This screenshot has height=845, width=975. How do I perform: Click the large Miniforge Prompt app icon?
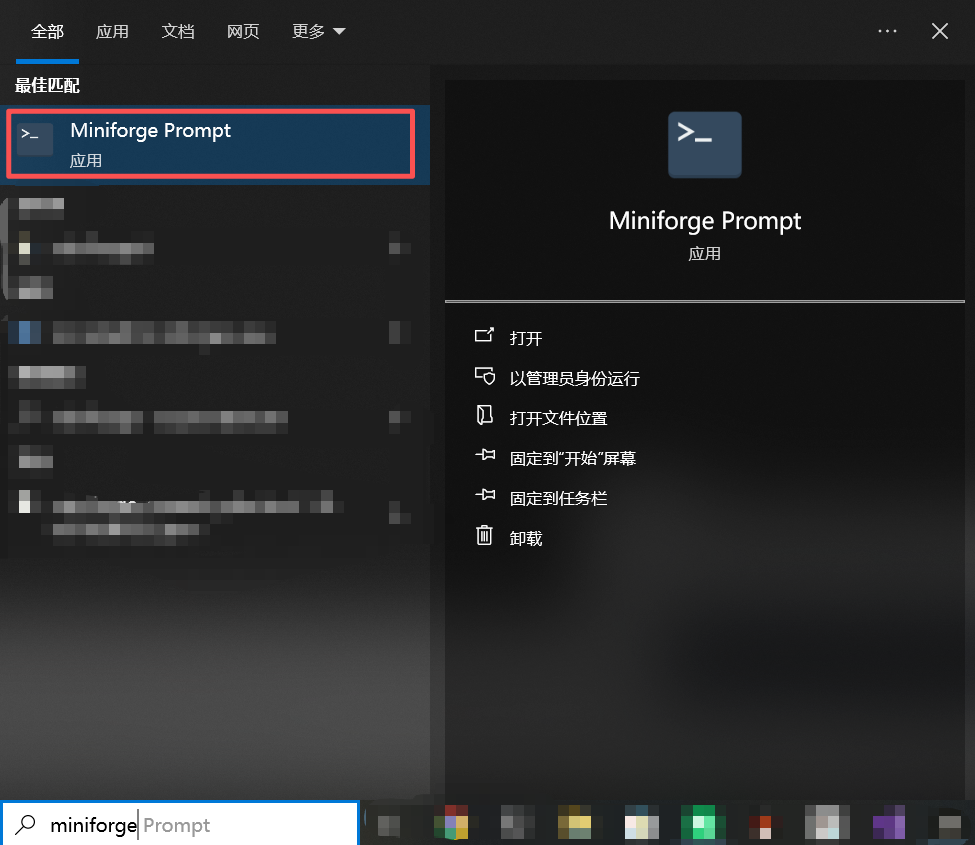[x=705, y=145]
